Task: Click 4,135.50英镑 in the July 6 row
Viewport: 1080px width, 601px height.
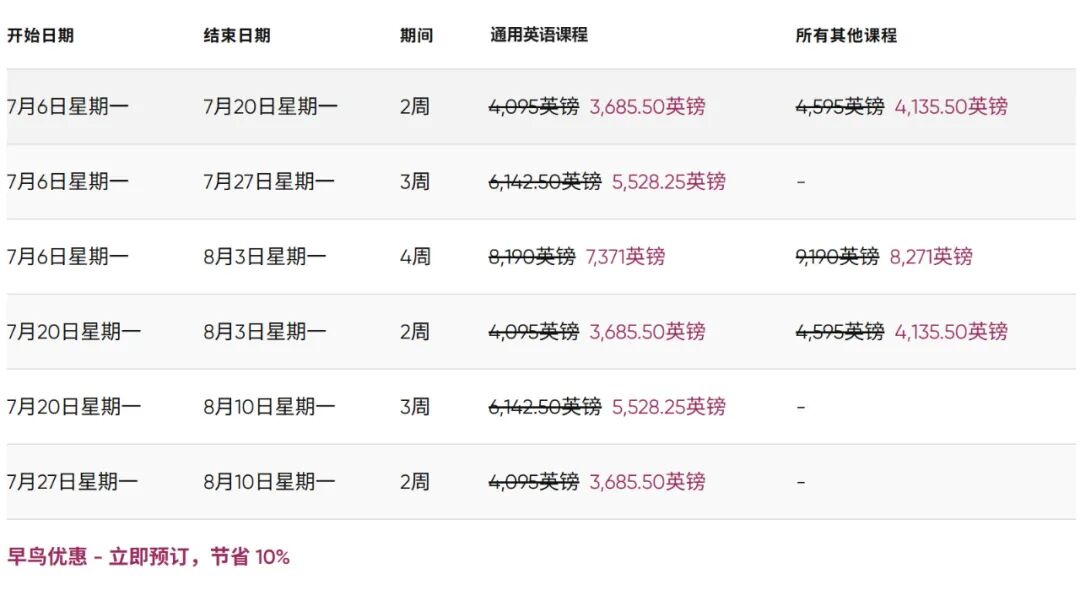Action: click(x=951, y=106)
